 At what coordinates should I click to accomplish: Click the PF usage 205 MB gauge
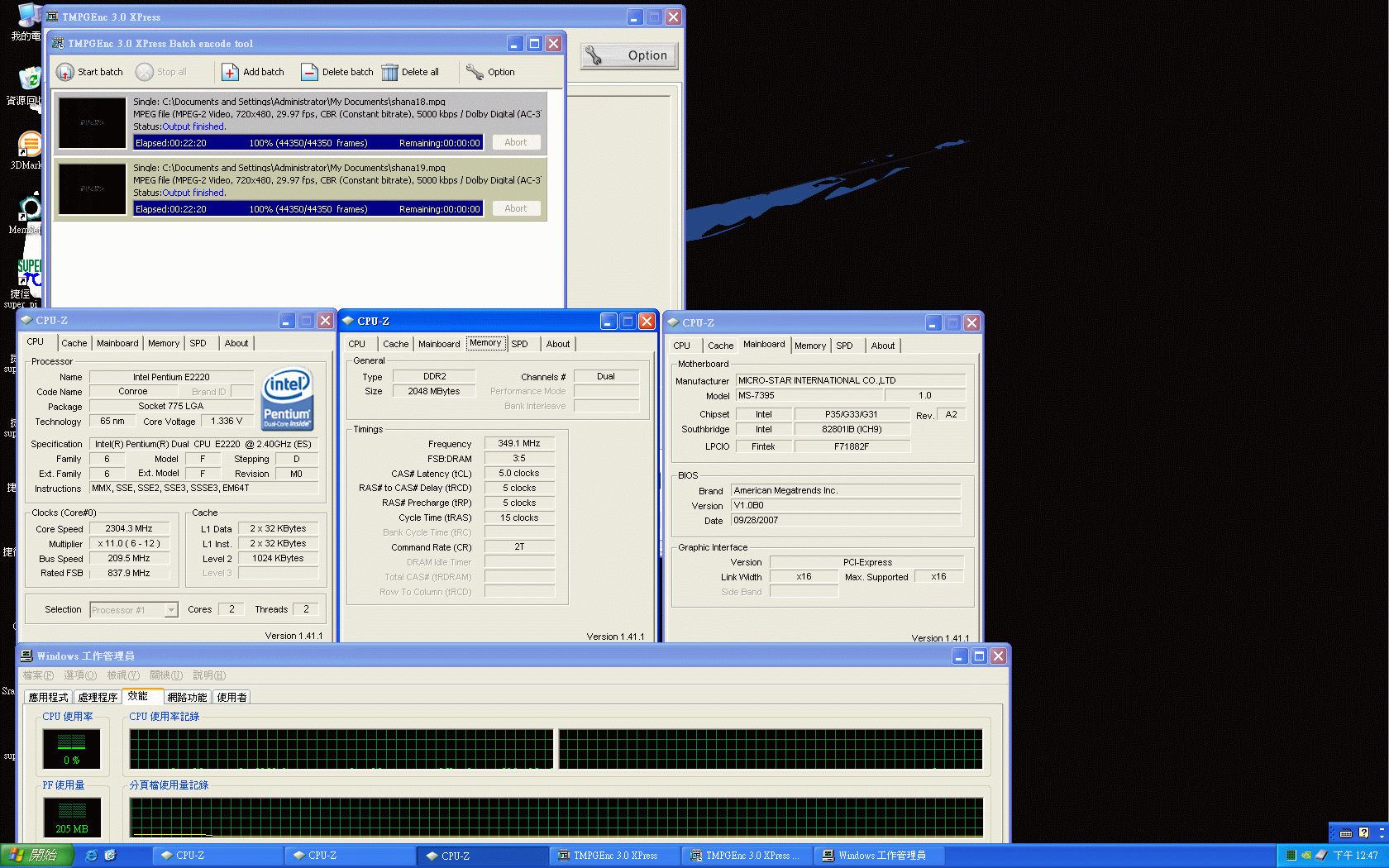72,818
